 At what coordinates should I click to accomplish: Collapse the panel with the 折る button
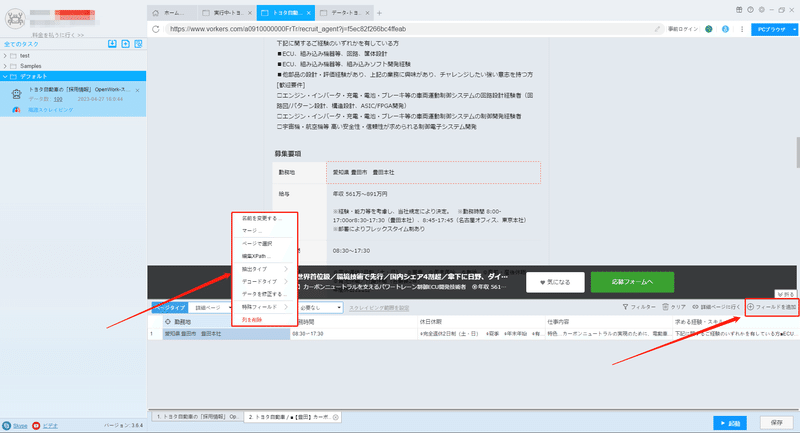pos(785,294)
